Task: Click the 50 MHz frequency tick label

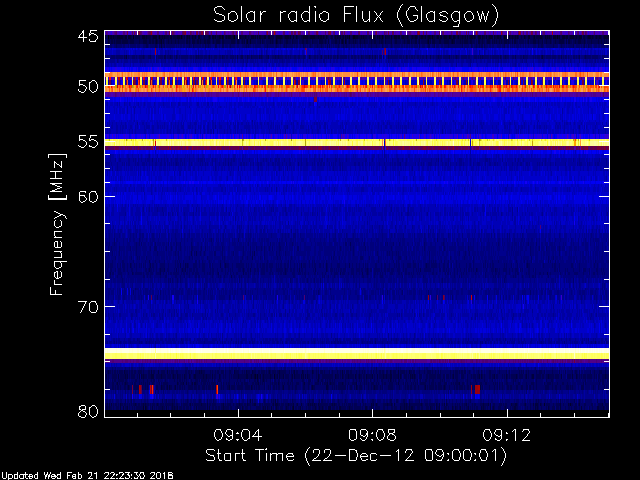Action: pyautogui.click(x=88, y=87)
